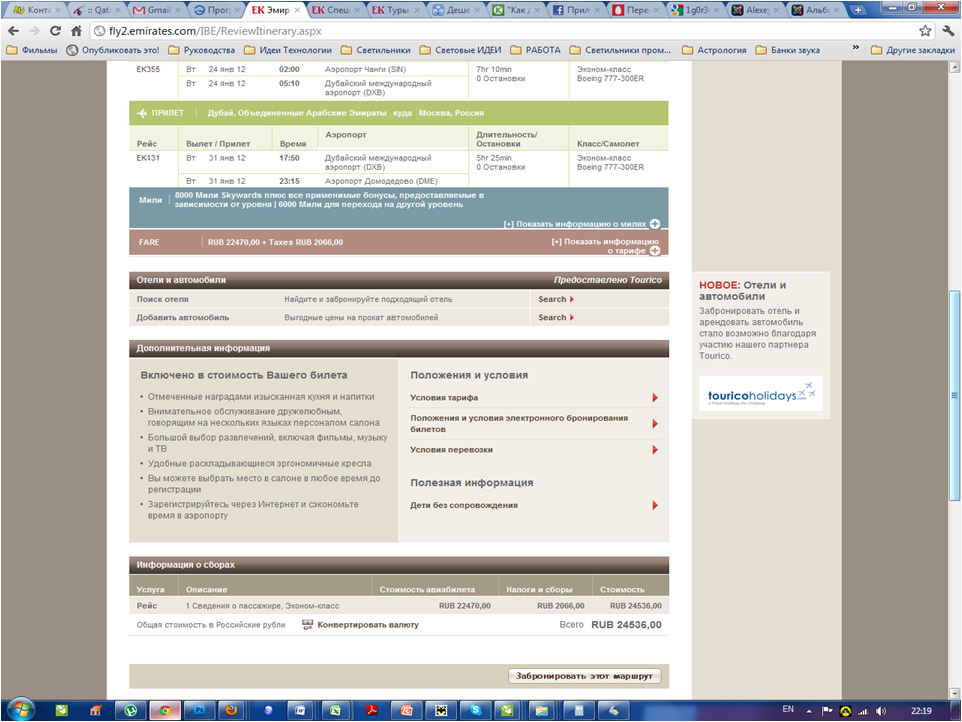Click flight number EK355
962x722 pixels.
148,69
